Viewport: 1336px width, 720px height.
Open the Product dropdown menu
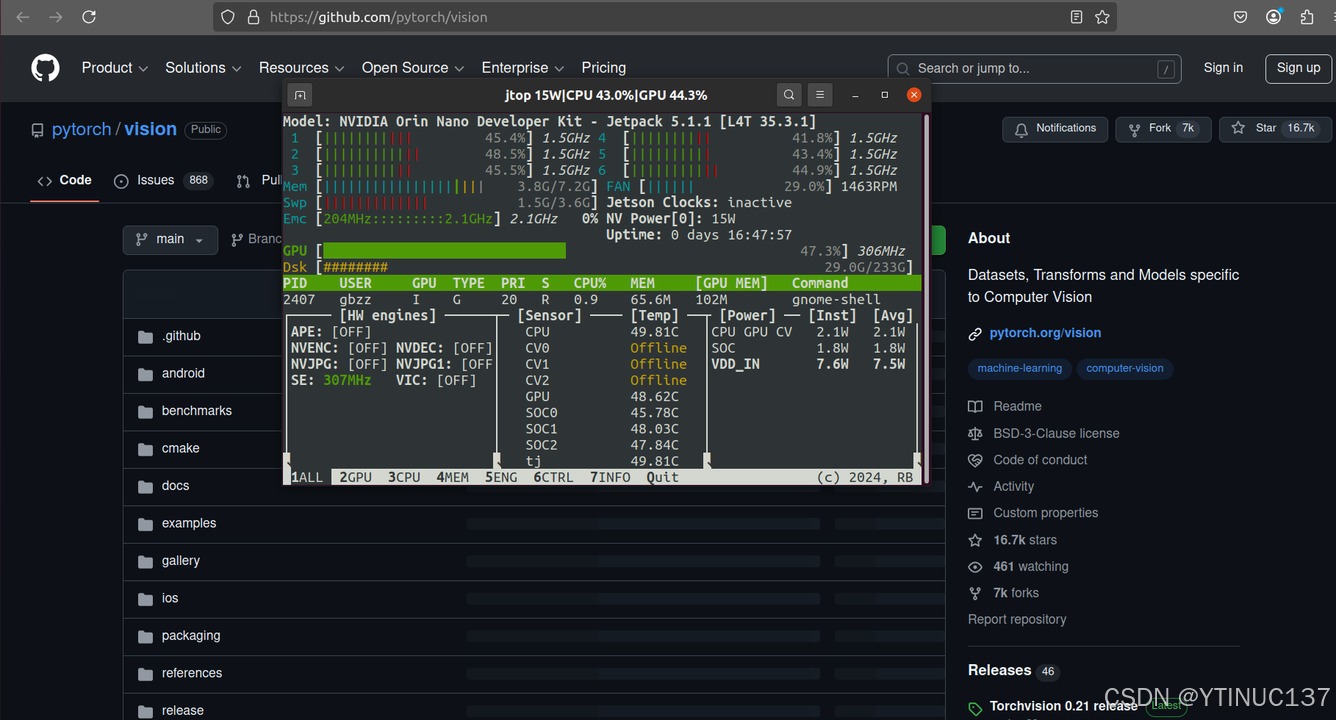point(115,68)
